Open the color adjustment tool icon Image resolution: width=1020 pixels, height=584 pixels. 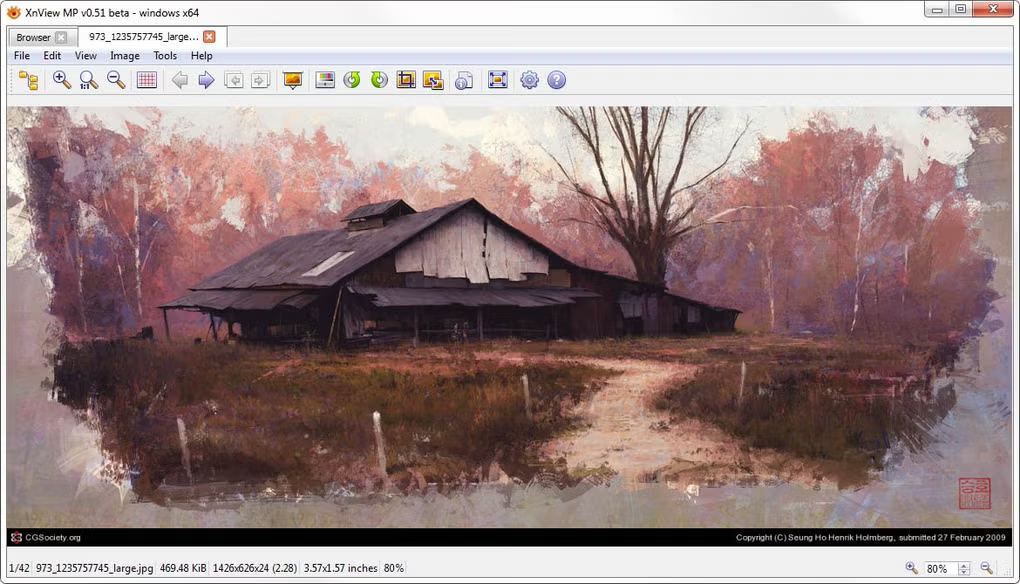[x=325, y=80]
